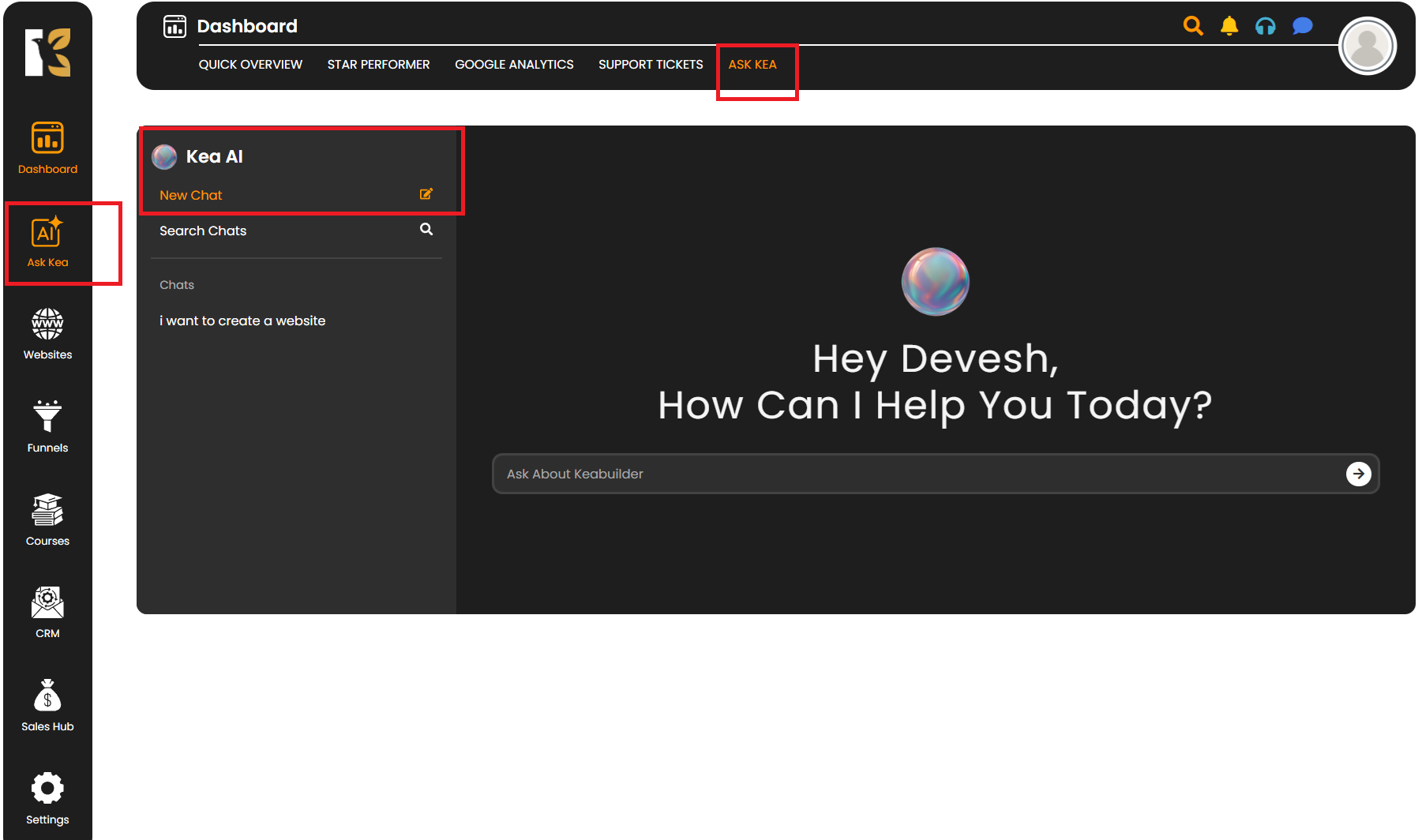Open Websites from the sidebar
Viewport: 1418px width, 840px height.
pos(47,324)
